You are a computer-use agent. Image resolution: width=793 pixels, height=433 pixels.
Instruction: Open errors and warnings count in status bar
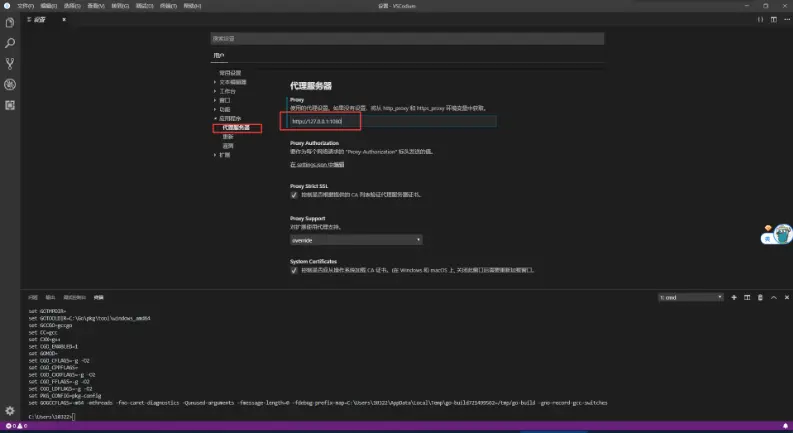[16, 426]
